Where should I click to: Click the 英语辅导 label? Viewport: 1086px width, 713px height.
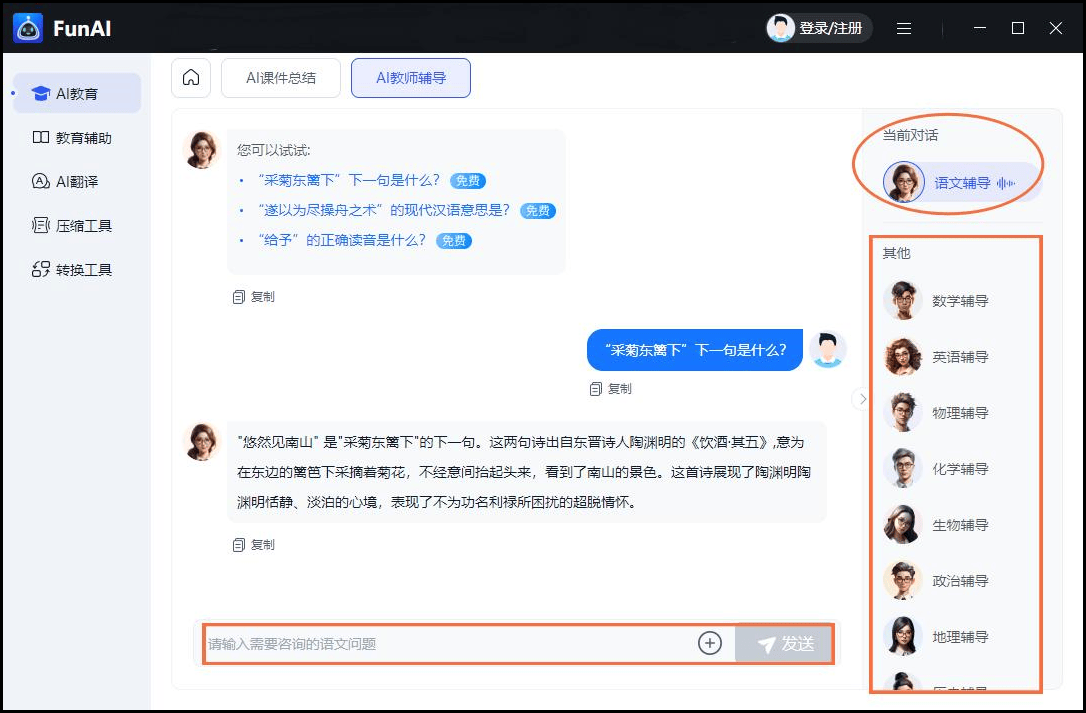click(960, 357)
